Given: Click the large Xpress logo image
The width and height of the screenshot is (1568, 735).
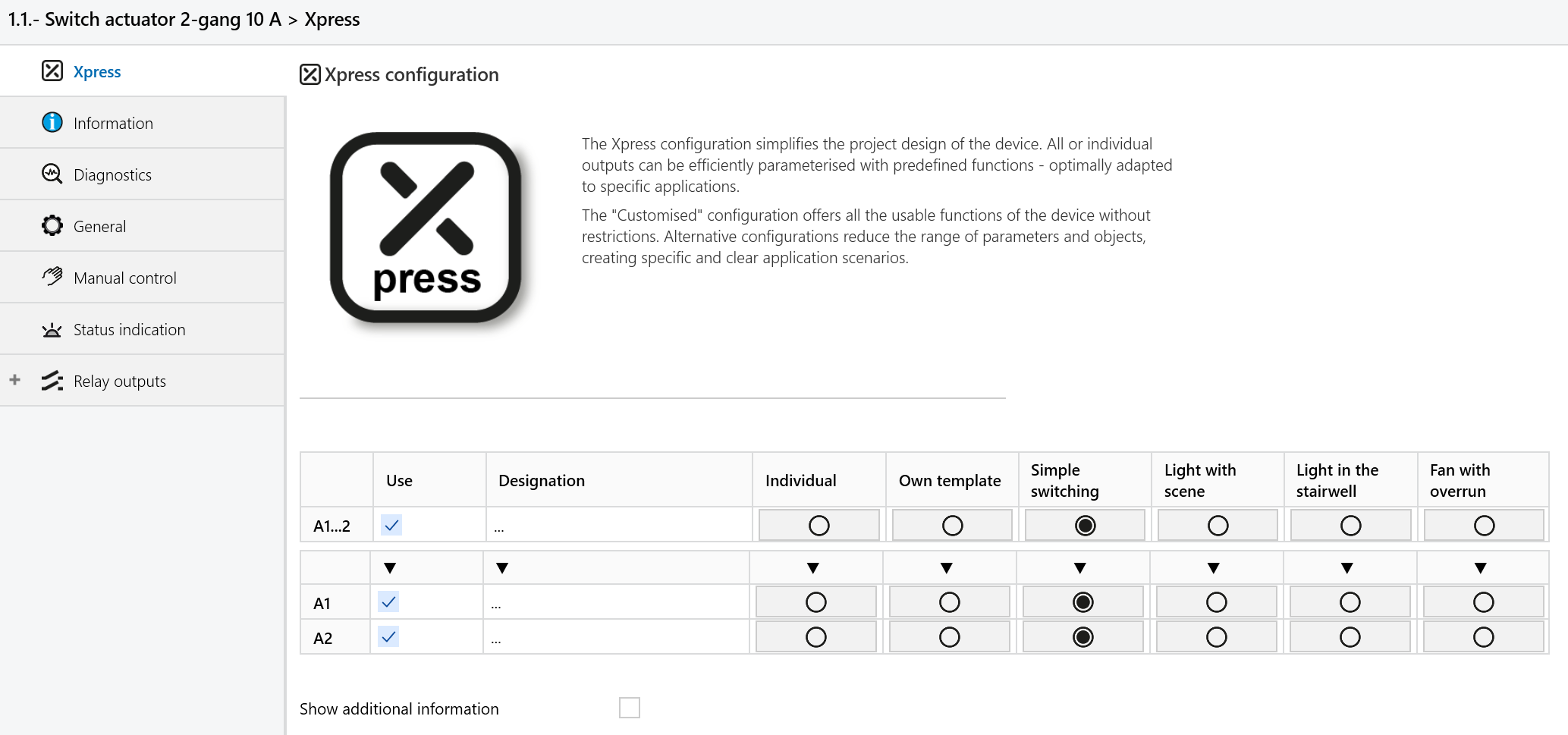Looking at the screenshot, I should (x=426, y=228).
